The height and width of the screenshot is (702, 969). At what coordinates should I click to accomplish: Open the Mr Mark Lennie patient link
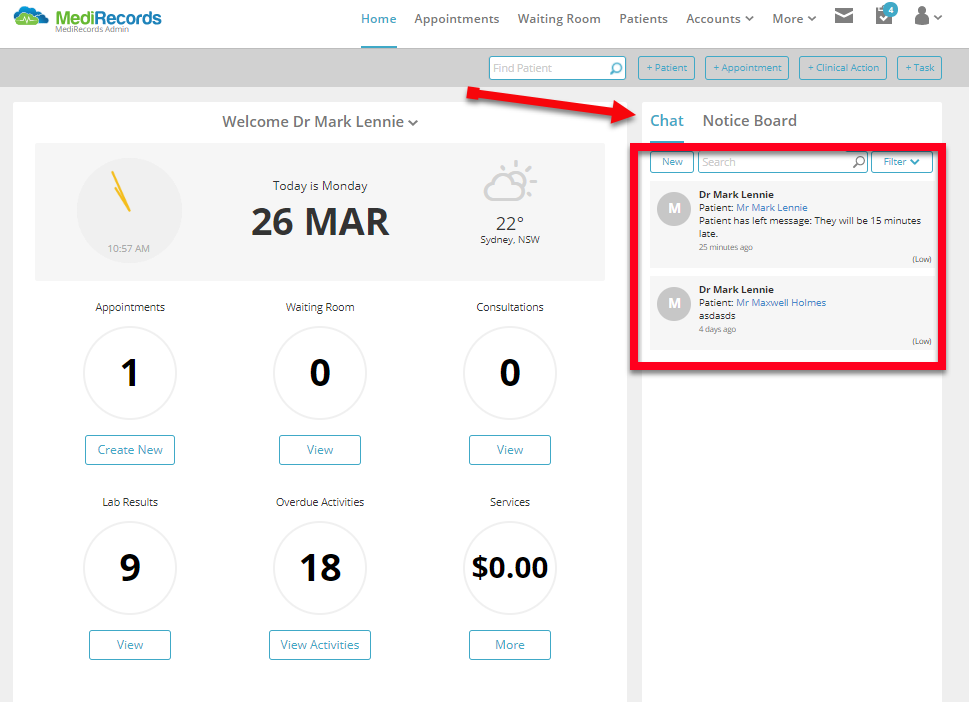pyautogui.click(x=771, y=208)
